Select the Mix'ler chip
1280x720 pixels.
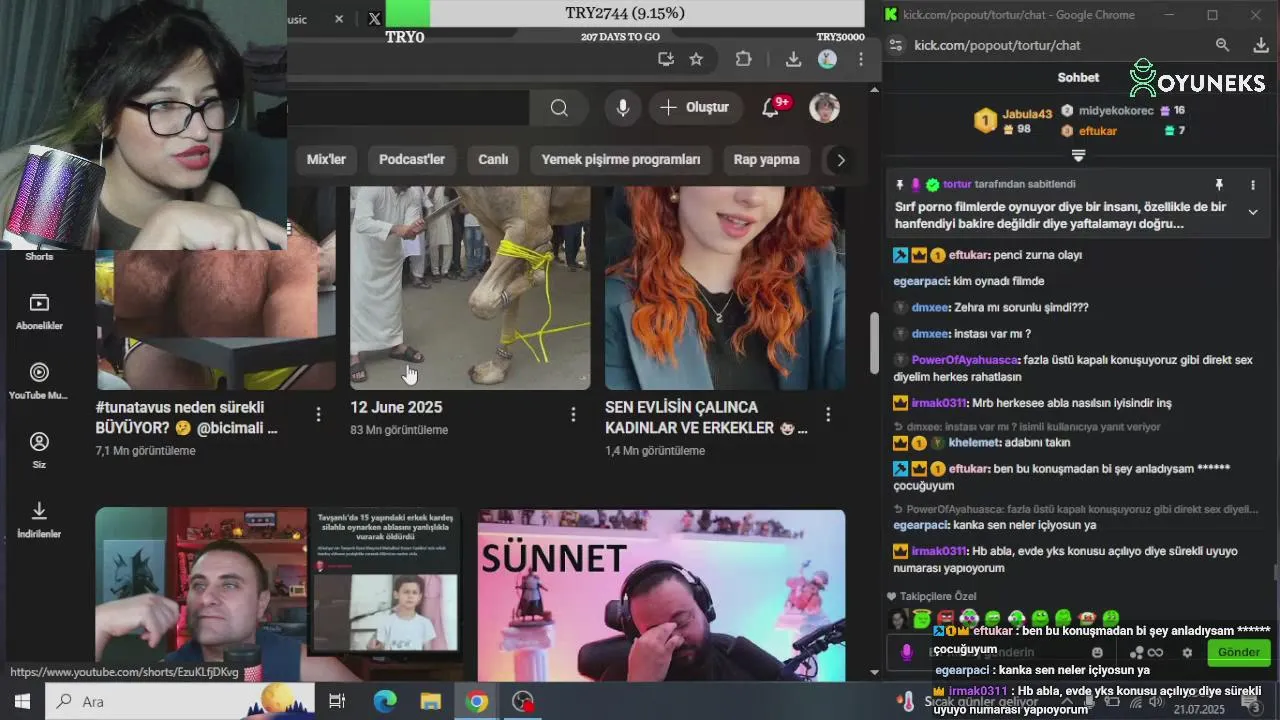[326, 160]
